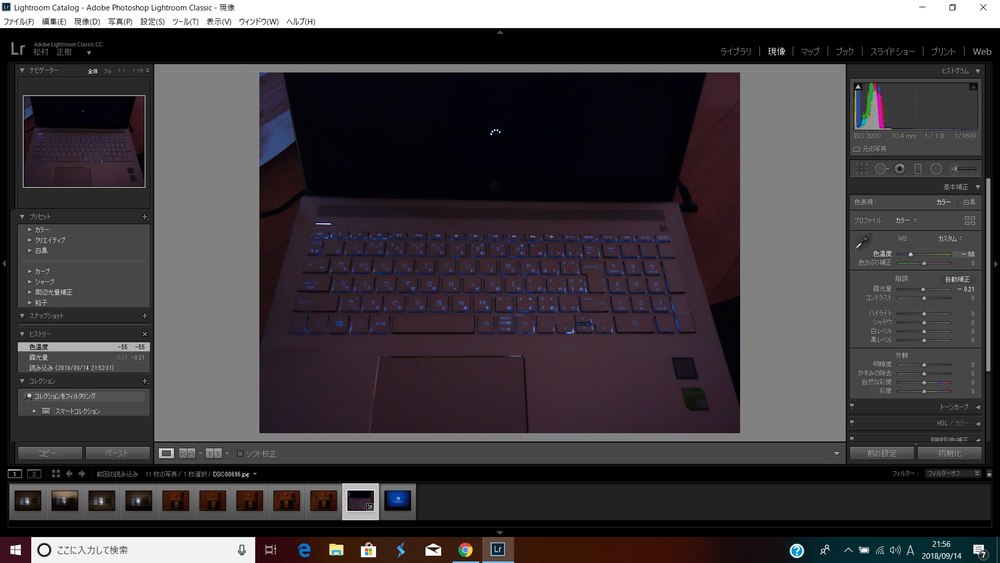Select the Radial Filter tool
Viewport: 1000px width, 563px height.
pyautogui.click(x=936, y=169)
